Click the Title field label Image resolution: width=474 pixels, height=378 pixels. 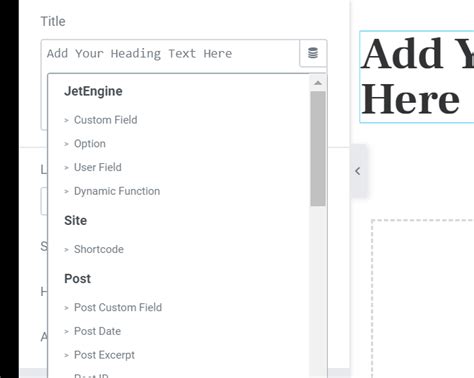point(53,21)
